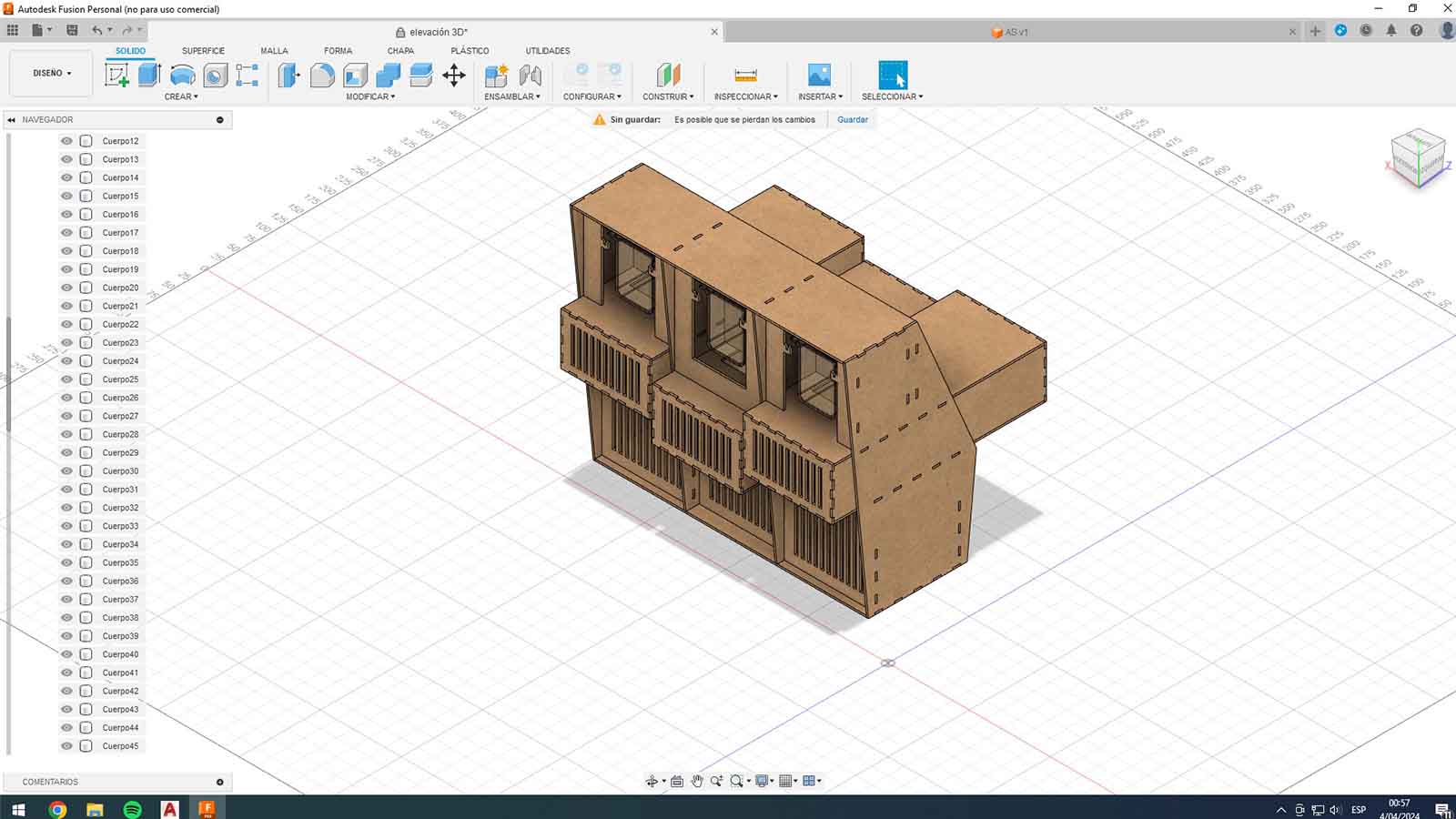This screenshot has width=1456, height=819.
Task: Click the Save icon in quick toolbar
Action: (x=72, y=30)
